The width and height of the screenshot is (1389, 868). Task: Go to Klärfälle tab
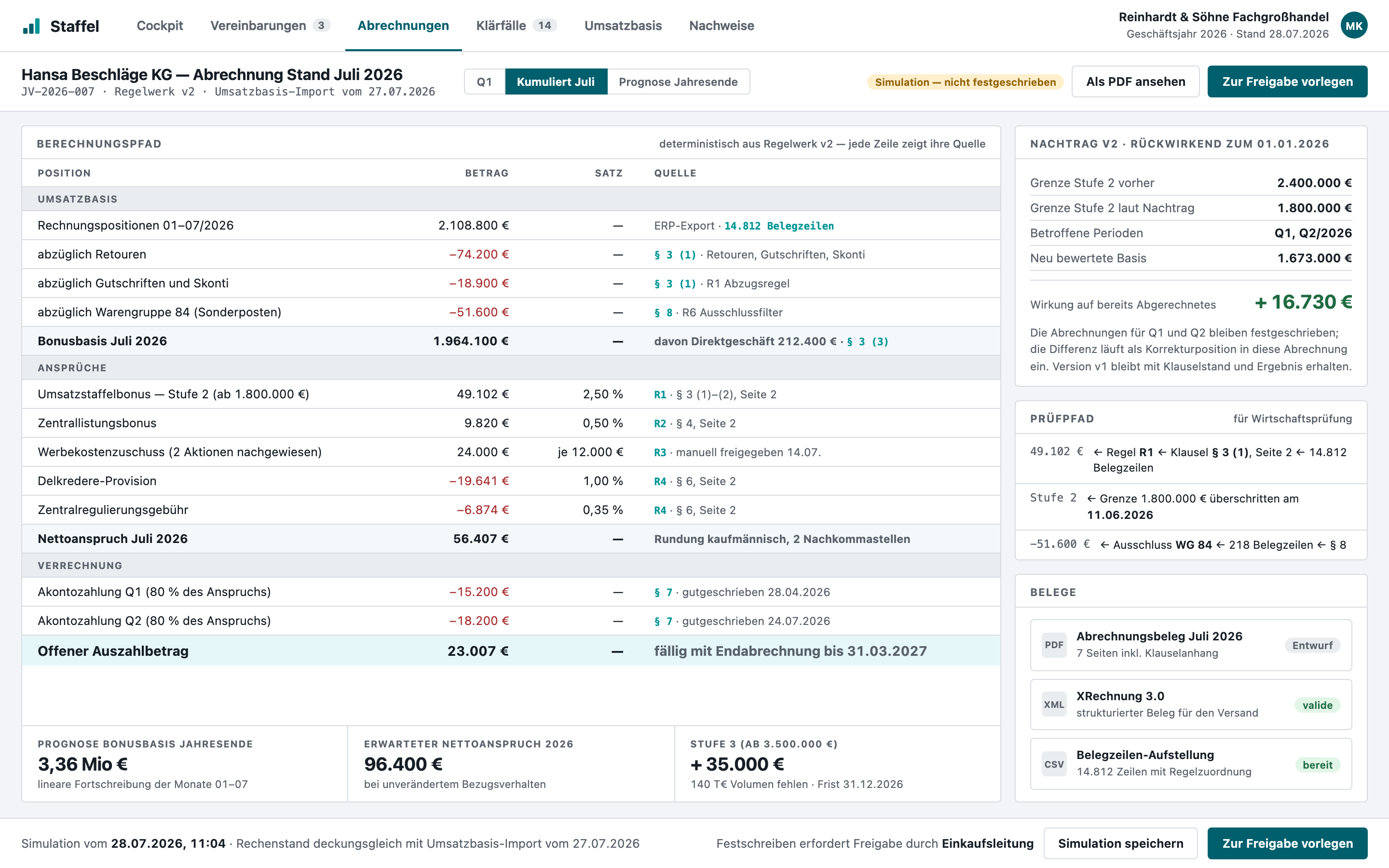point(516,26)
